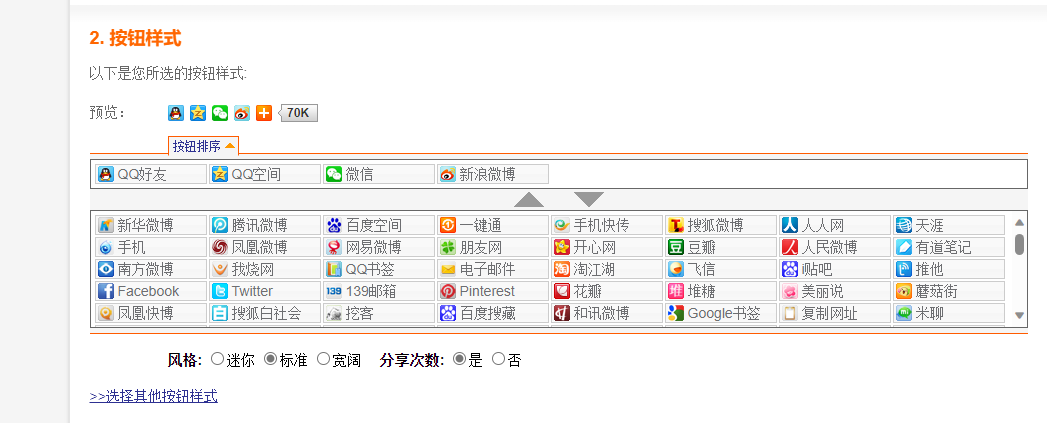Screen dimensions: 1047x423
Task: Click the orange plus more-share icon
Action: pyautogui.click(x=264, y=113)
